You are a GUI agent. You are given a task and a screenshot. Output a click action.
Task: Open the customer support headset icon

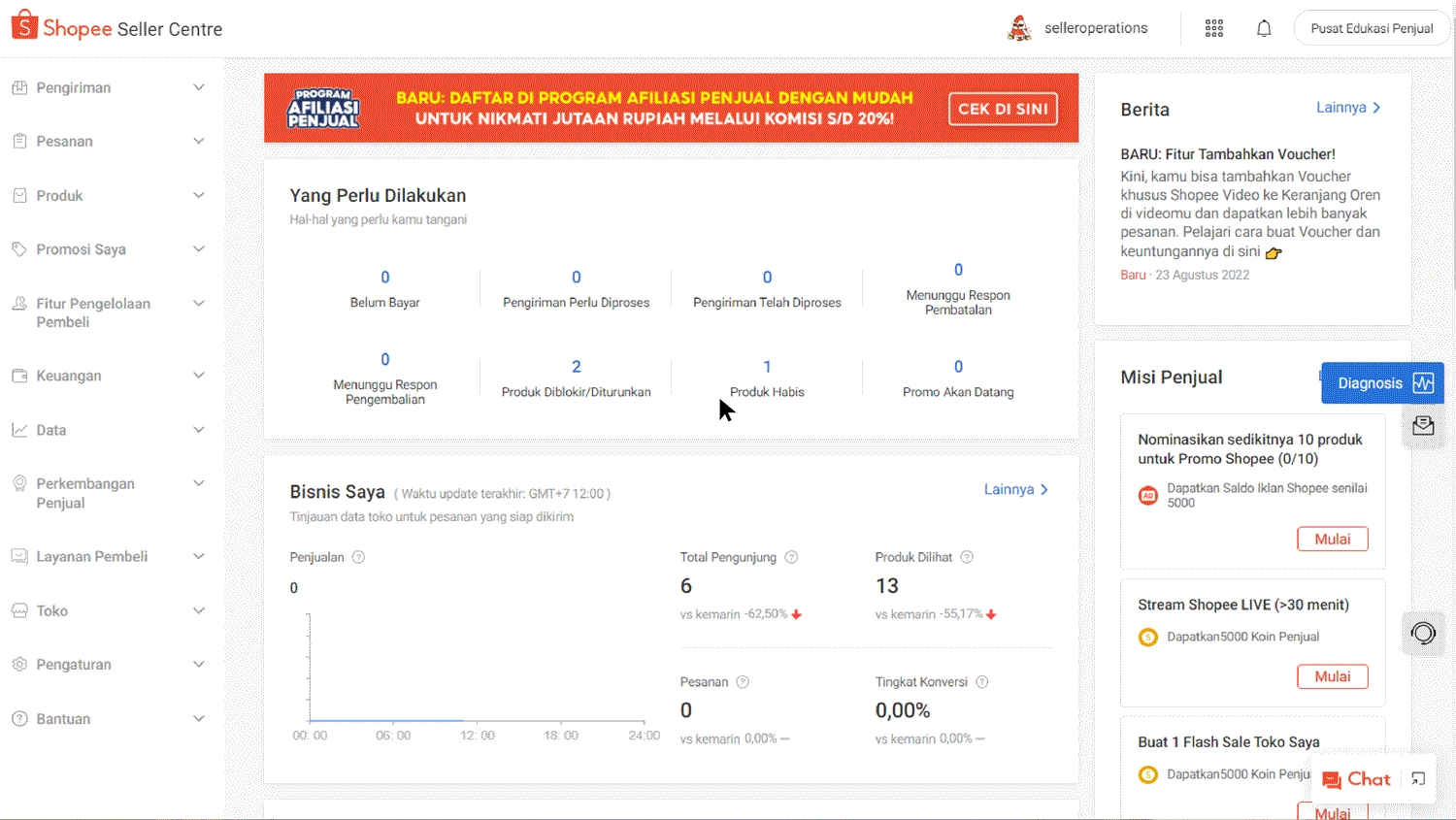pos(1423,634)
